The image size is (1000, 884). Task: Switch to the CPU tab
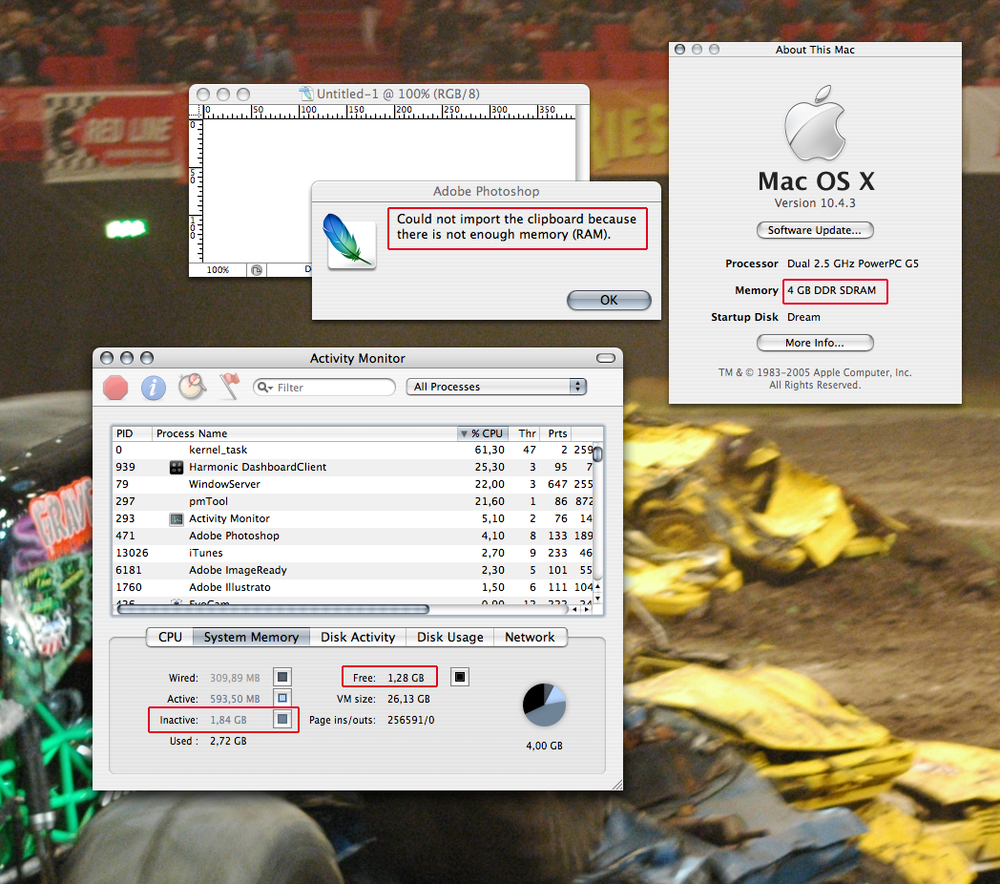170,637
